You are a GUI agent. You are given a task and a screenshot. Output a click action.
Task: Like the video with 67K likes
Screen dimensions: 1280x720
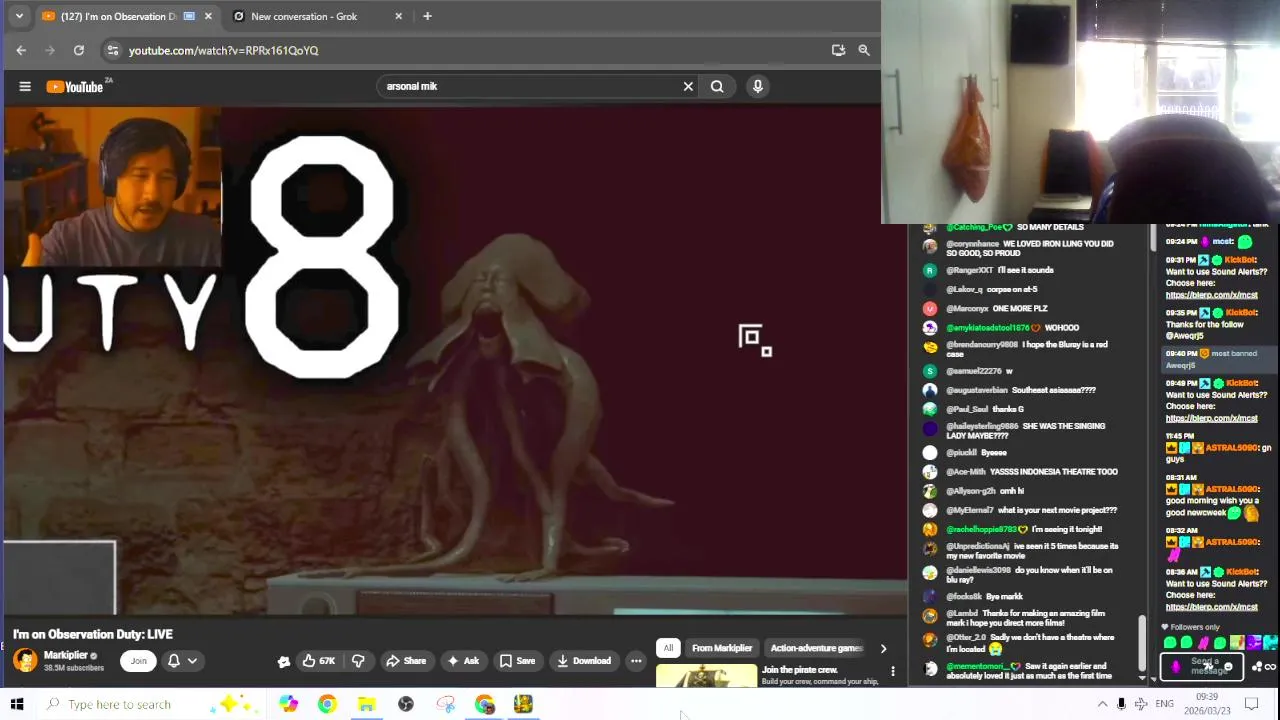coord(318,660)
